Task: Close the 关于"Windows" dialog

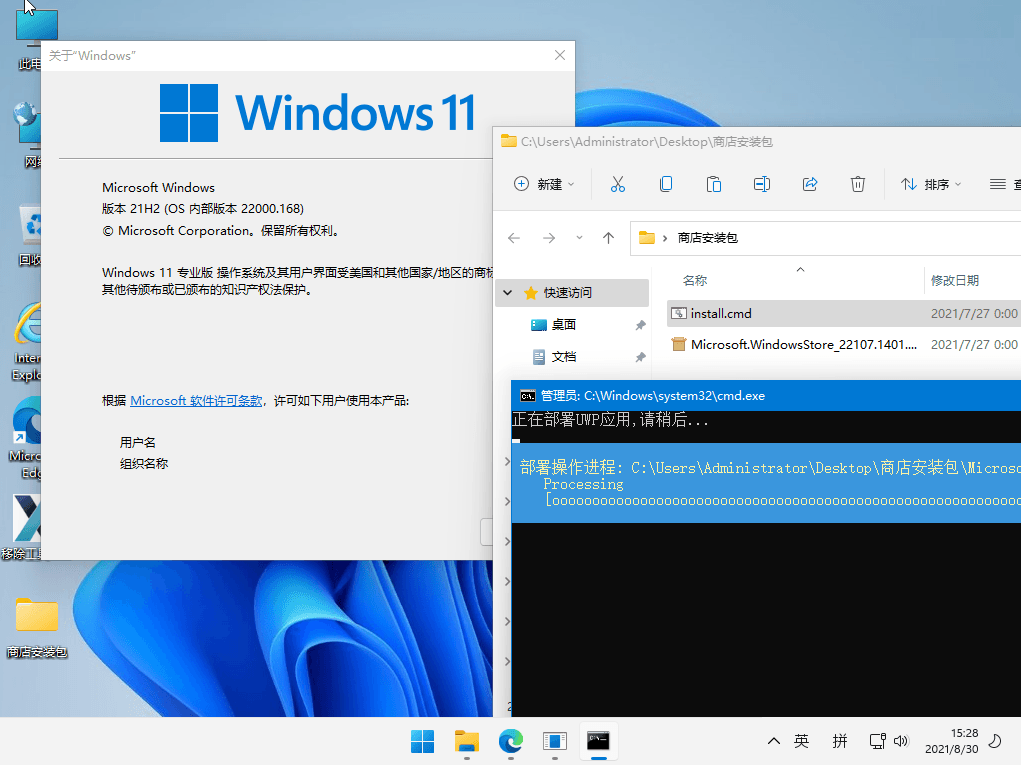Action: 560,55
